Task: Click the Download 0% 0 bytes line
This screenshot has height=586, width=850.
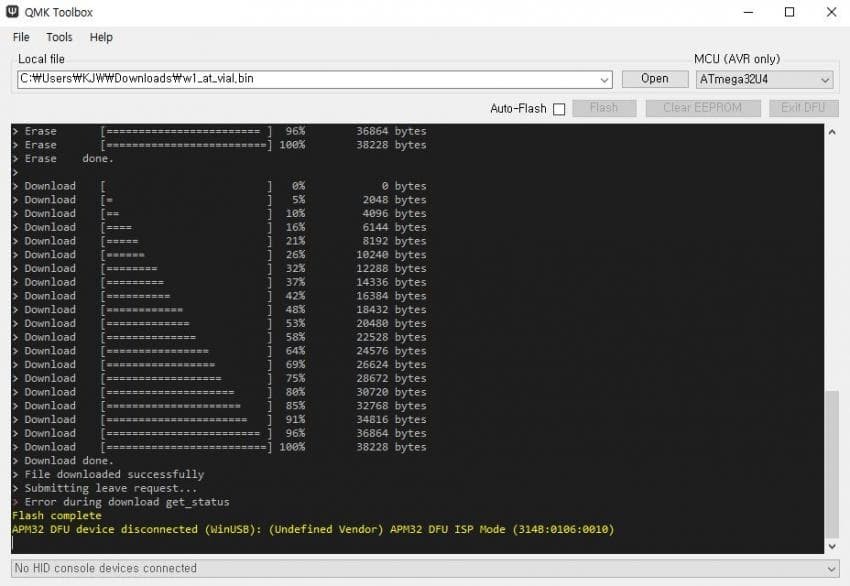Action: (x=220, y=186)
